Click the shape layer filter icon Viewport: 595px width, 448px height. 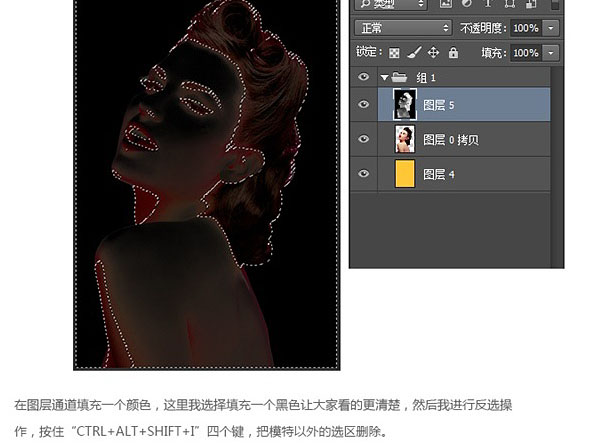click(510, 3)
